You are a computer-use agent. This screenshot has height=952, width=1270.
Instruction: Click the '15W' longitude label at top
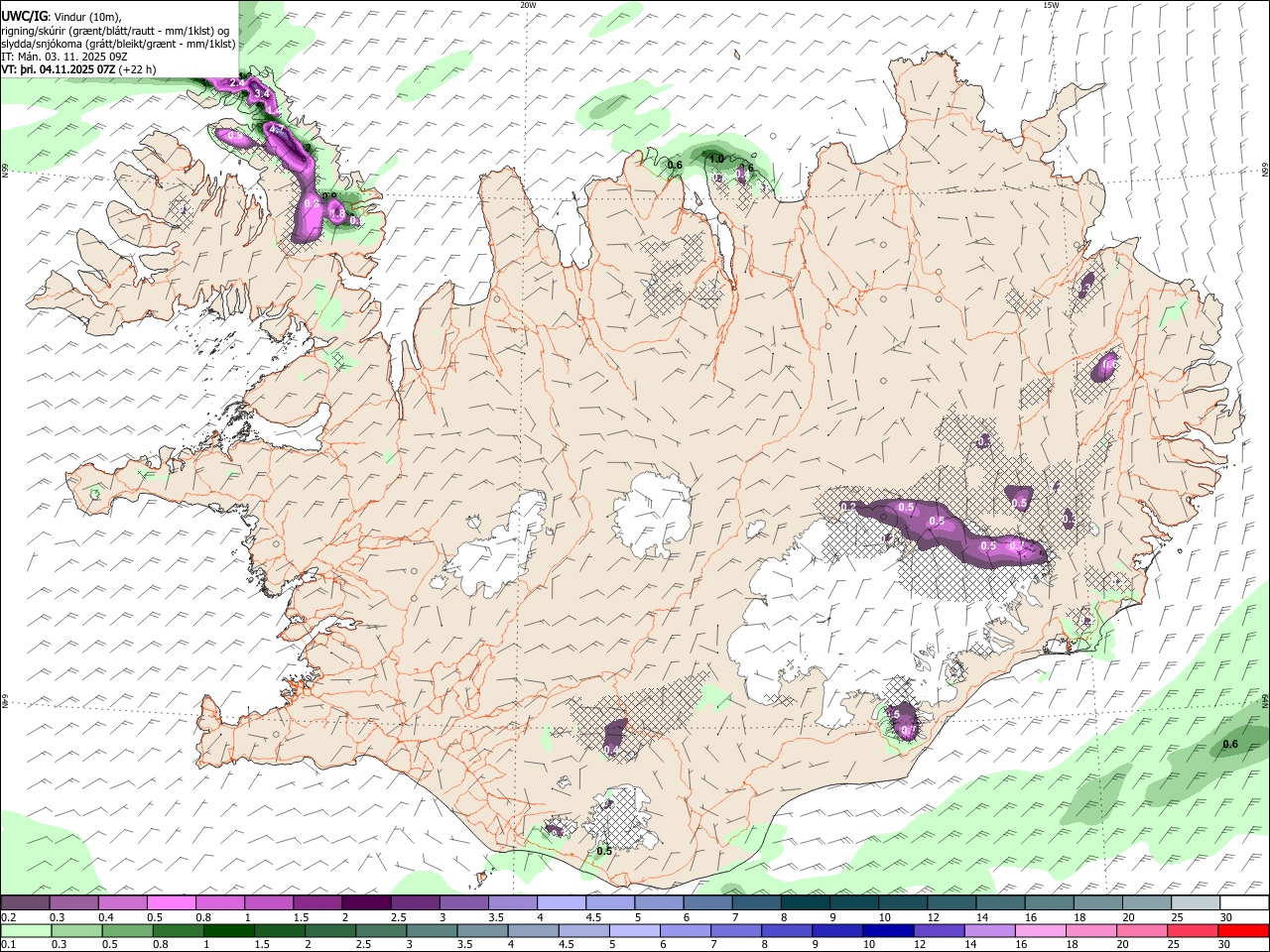[1051, 5]
